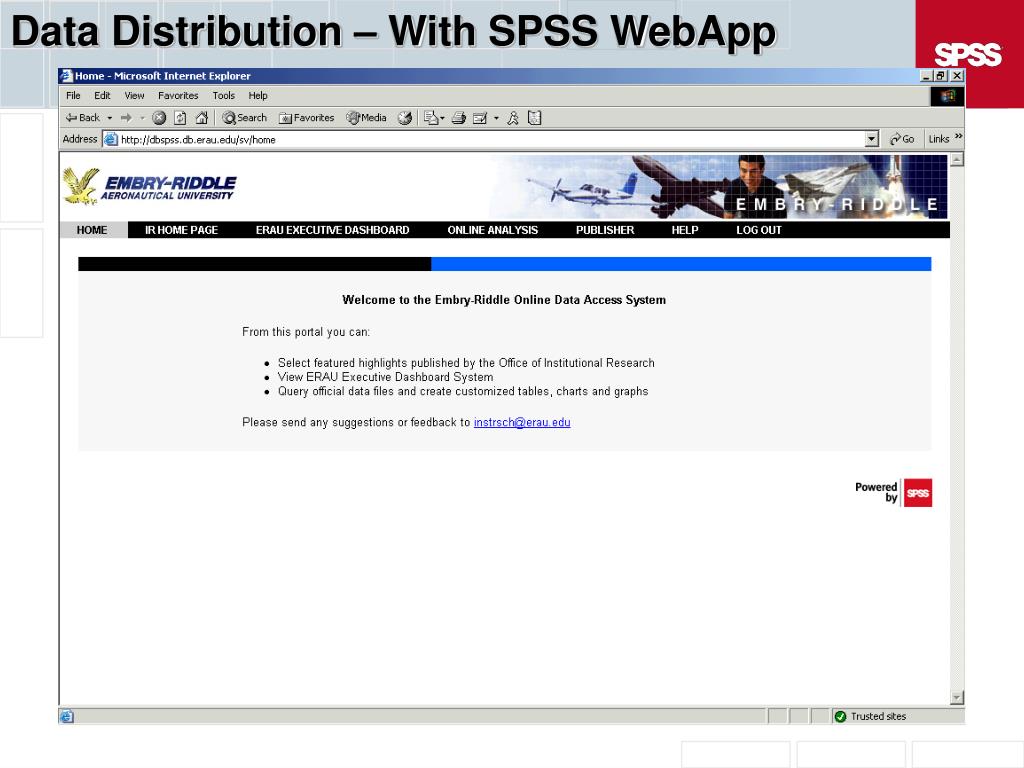Click the Mail toolbar icon

coord(430,118)
